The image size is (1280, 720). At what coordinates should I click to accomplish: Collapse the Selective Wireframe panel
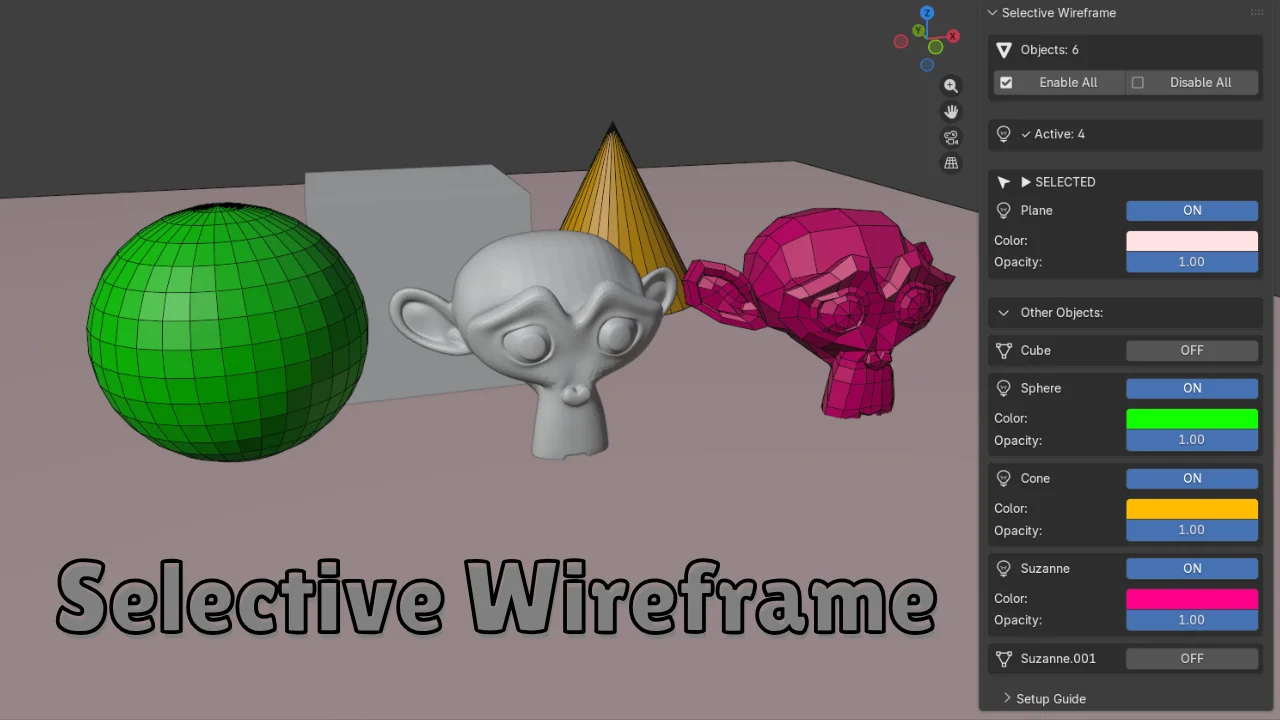tap(992, 13)
